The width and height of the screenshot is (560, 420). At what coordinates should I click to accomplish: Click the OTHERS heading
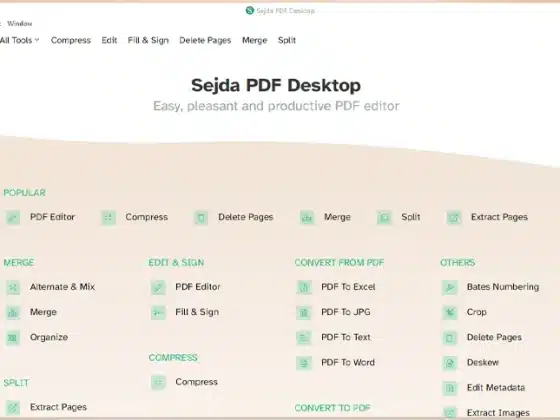[458, 263]
